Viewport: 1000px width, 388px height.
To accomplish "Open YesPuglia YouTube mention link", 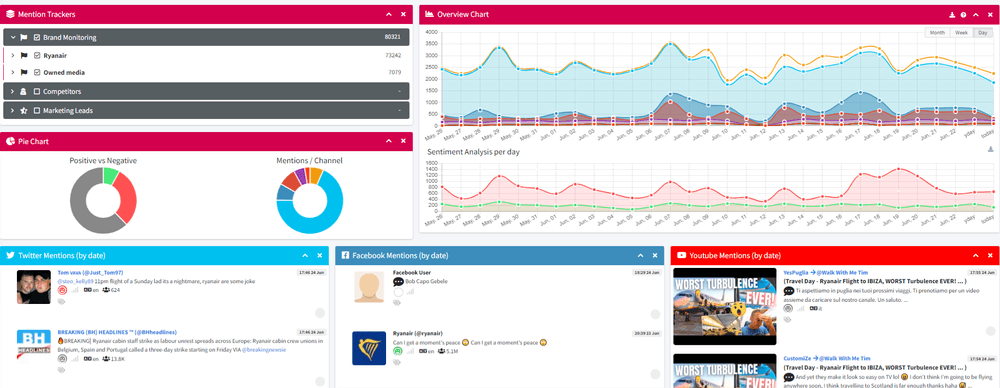I will coord(827,272).
